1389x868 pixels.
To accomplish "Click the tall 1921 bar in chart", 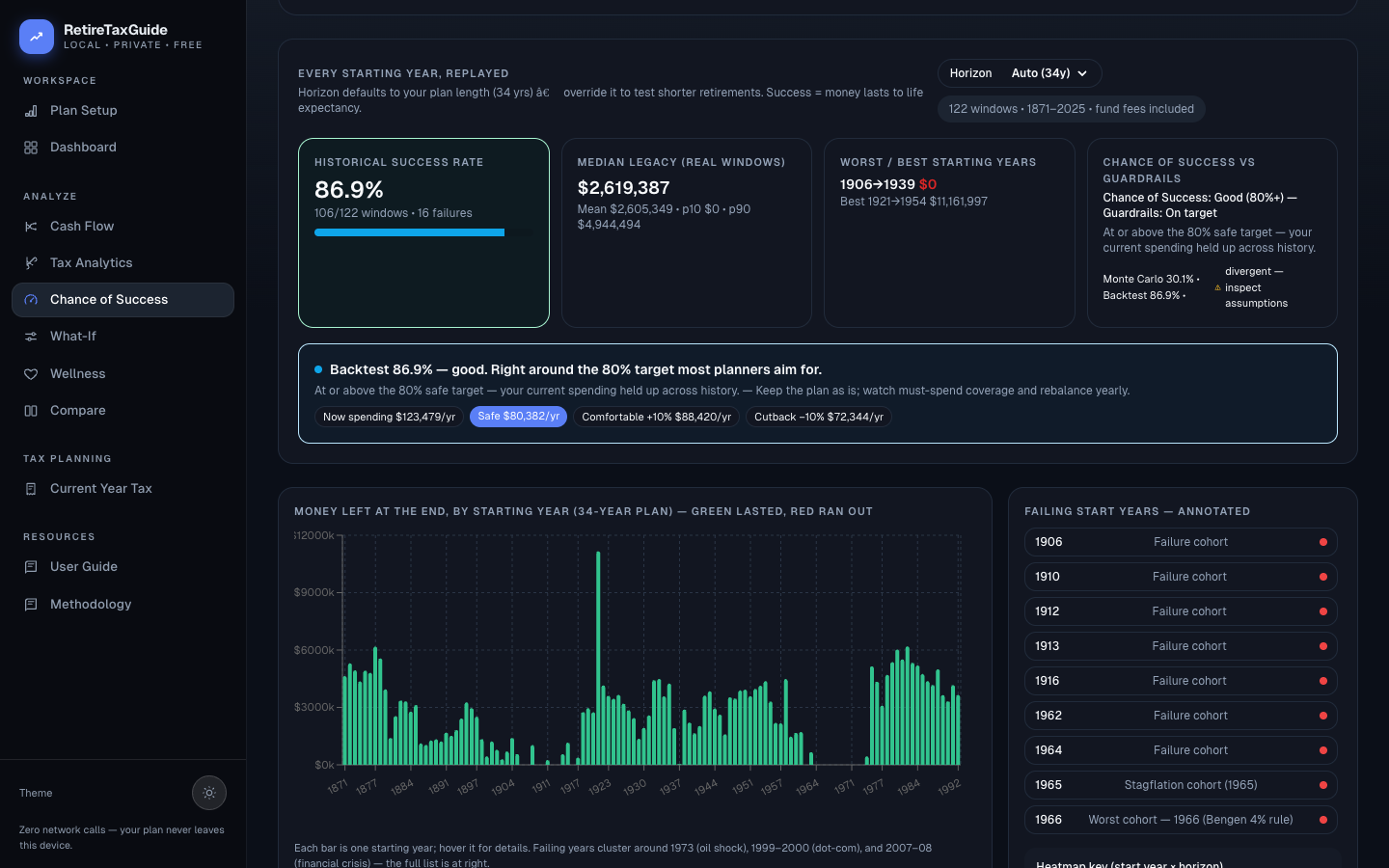I will 598,658.
